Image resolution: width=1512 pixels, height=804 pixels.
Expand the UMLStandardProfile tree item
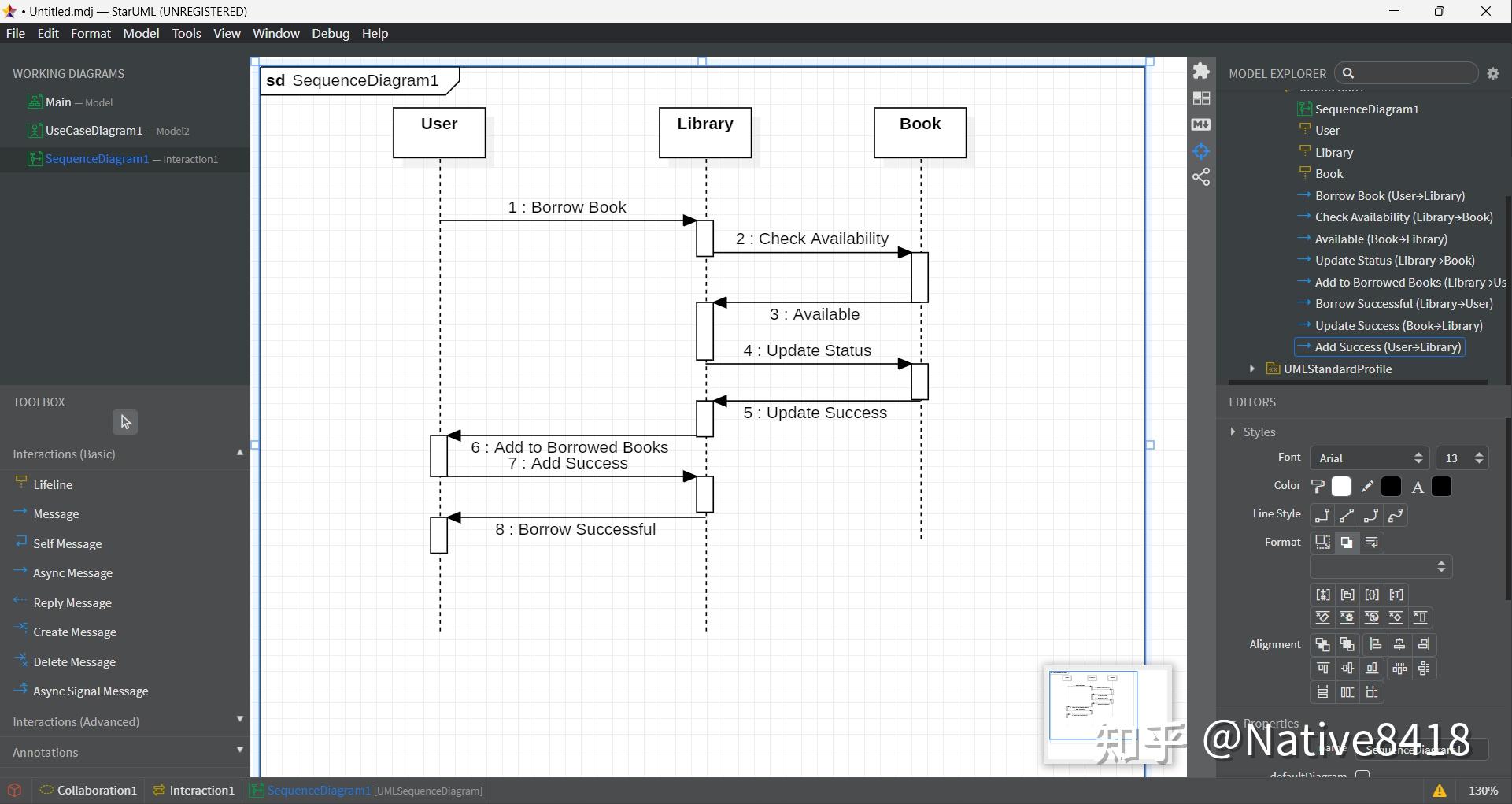pyautogui.click(x=1252, y=369)
